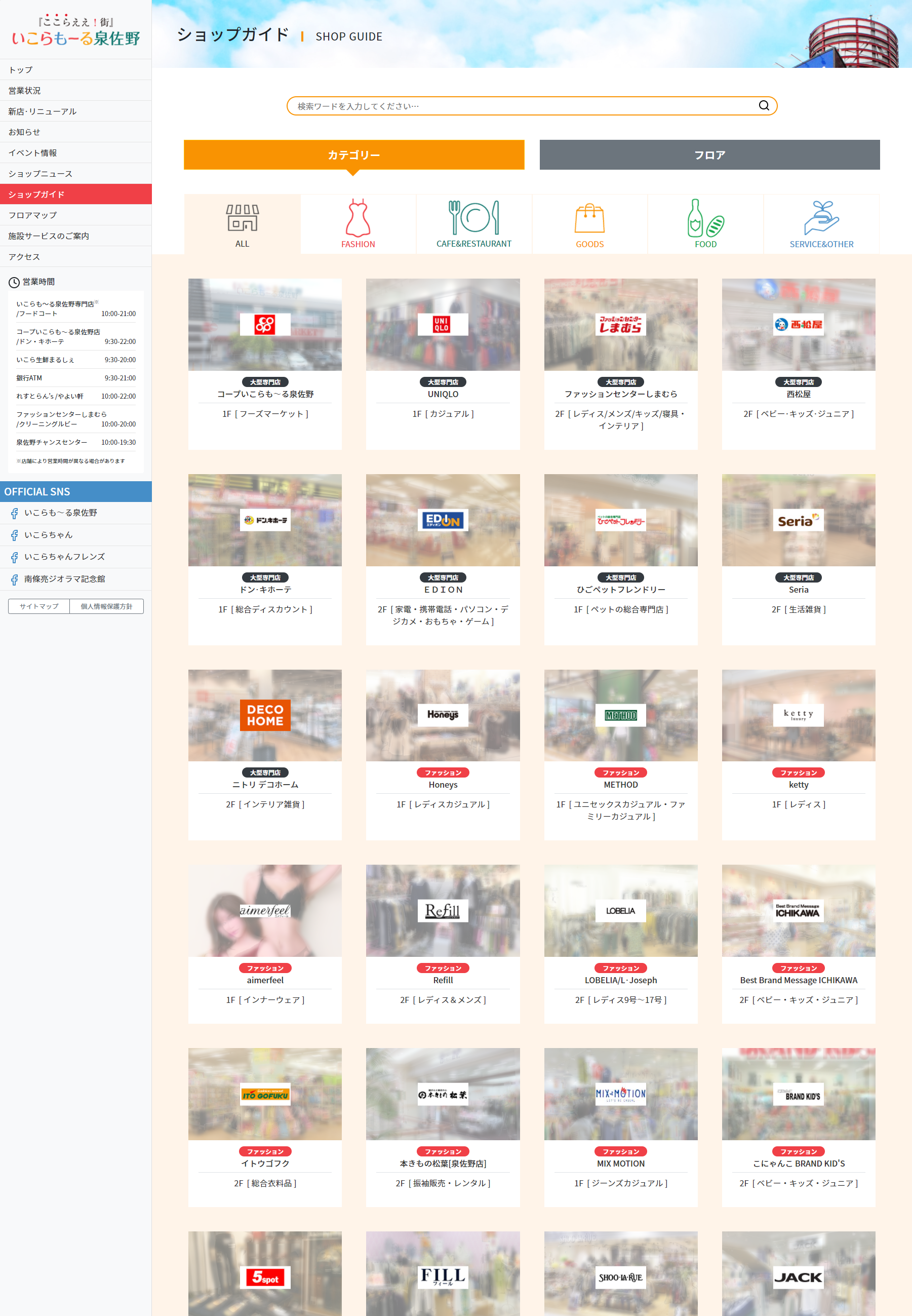Viewport: 912px width, 1316px height.
Task: Open the イトウゴフク name link
Action: pyautogui.click(x=265, y=1164)
